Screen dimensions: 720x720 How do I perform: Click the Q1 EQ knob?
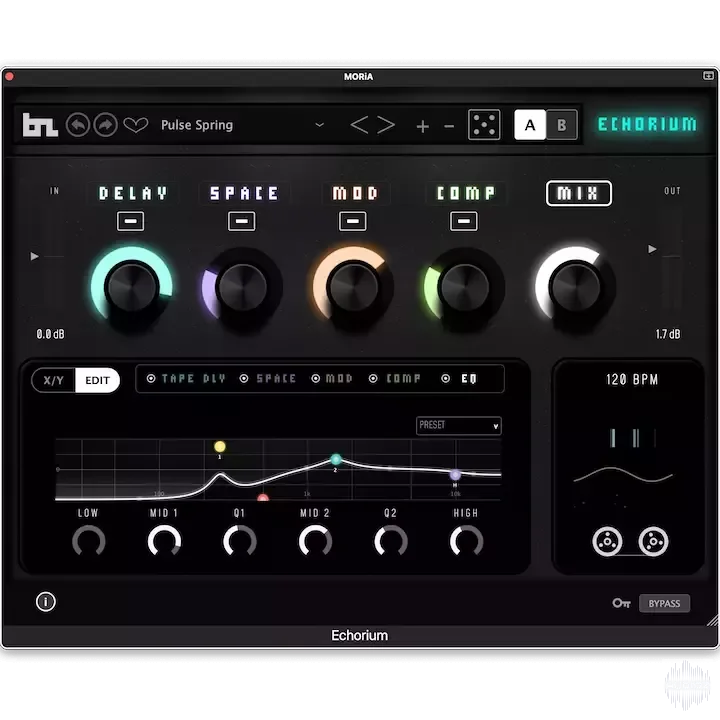coord(240,541)
